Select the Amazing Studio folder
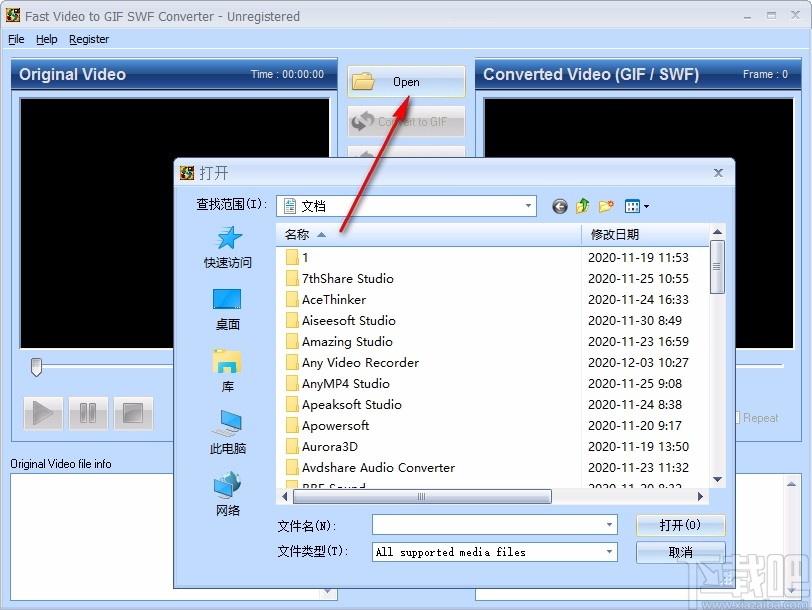The image size is (812, 610). [x=339, y=342]
